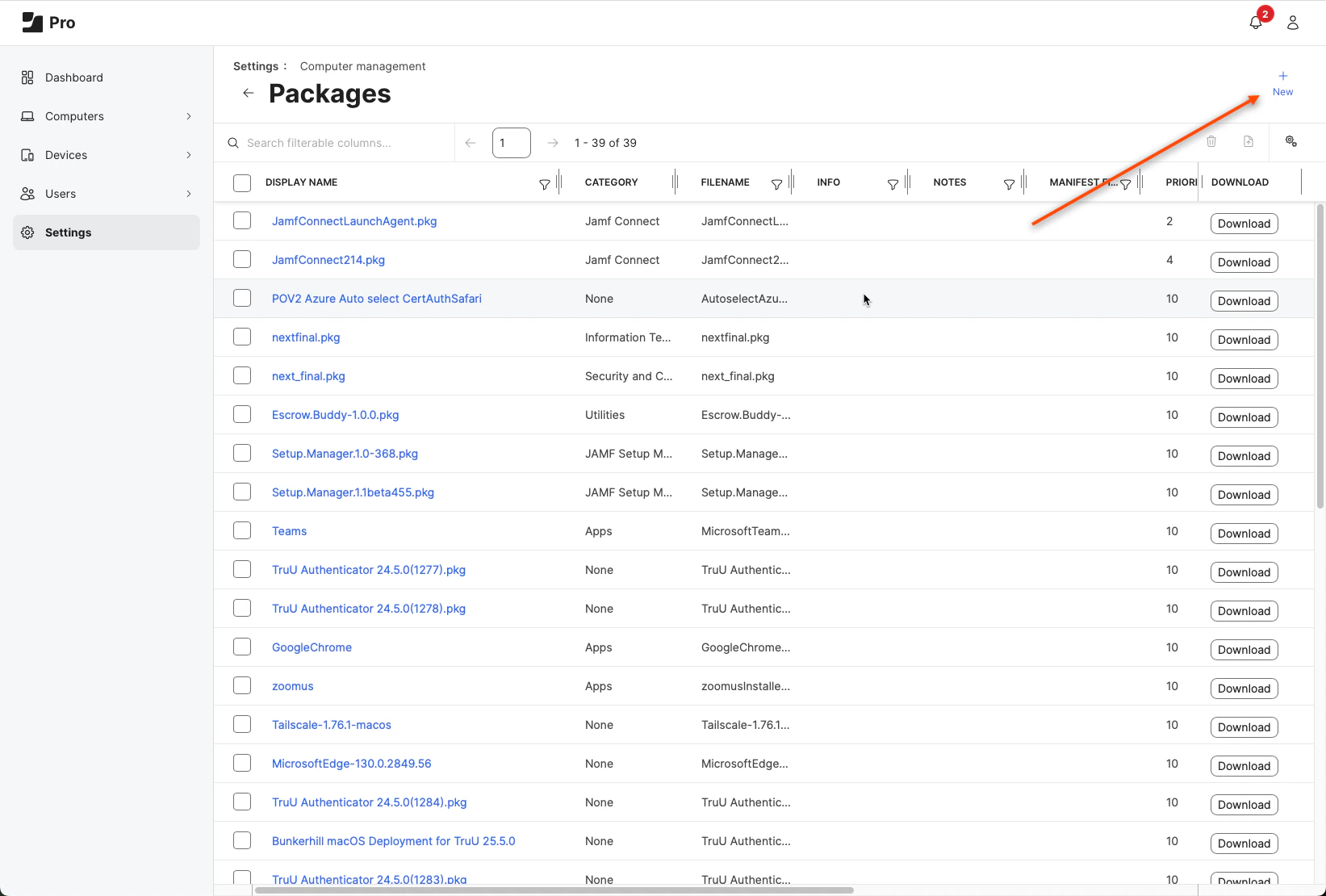
Task: Open the Display Name column filter
Action: point(545,185)
